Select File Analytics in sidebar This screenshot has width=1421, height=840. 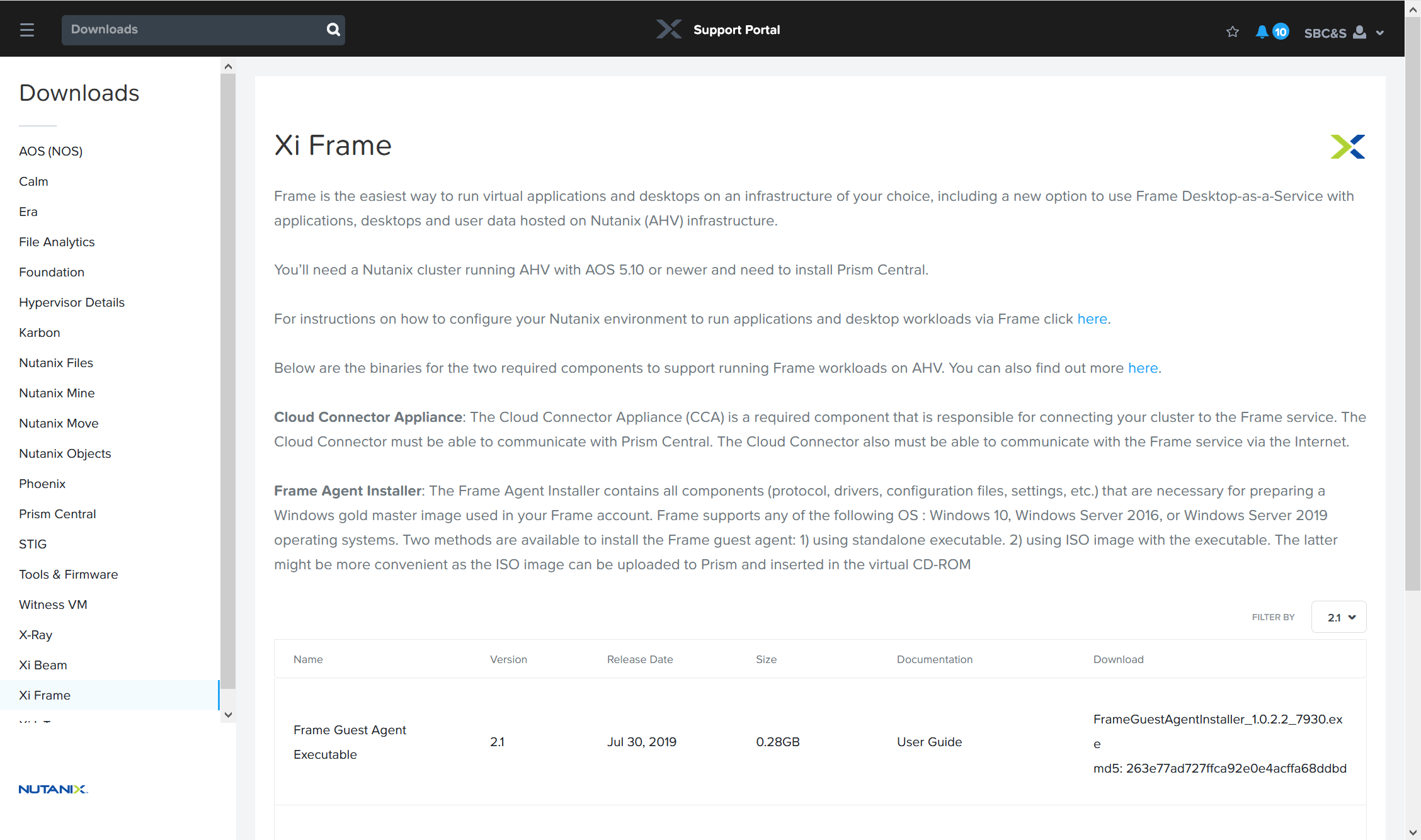[x=57, y=242]
